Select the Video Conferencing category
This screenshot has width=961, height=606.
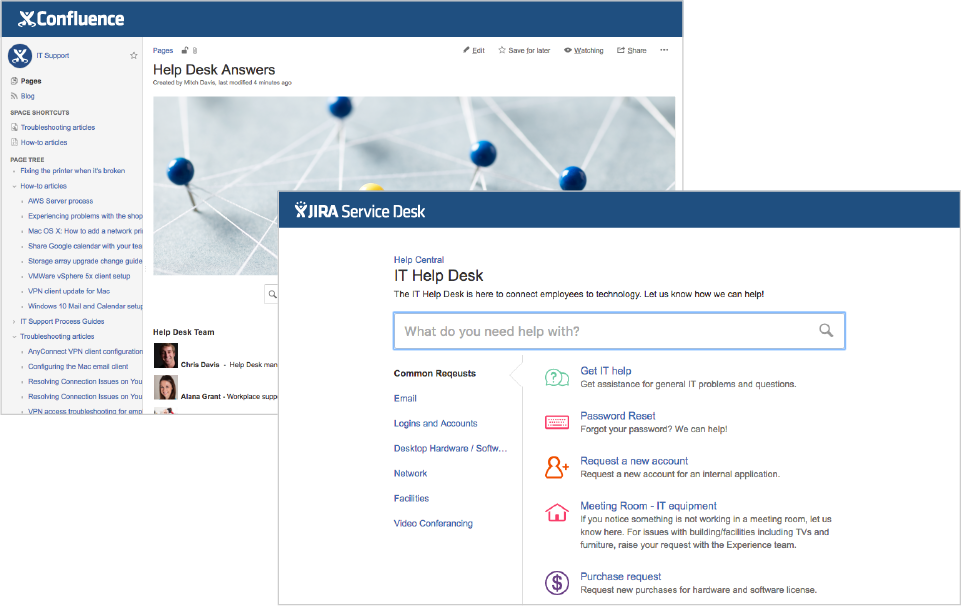[433, 524]
